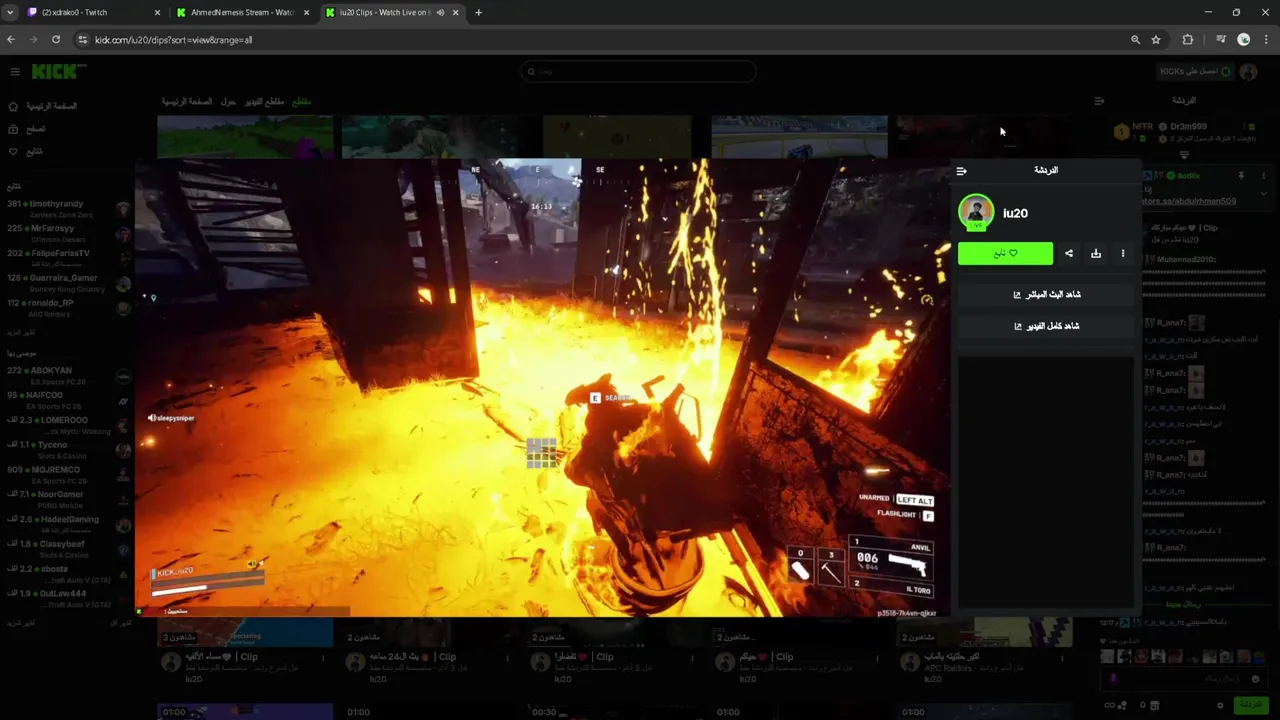
Task: Open sbosta recommended channel
Action: coord(68,574)
